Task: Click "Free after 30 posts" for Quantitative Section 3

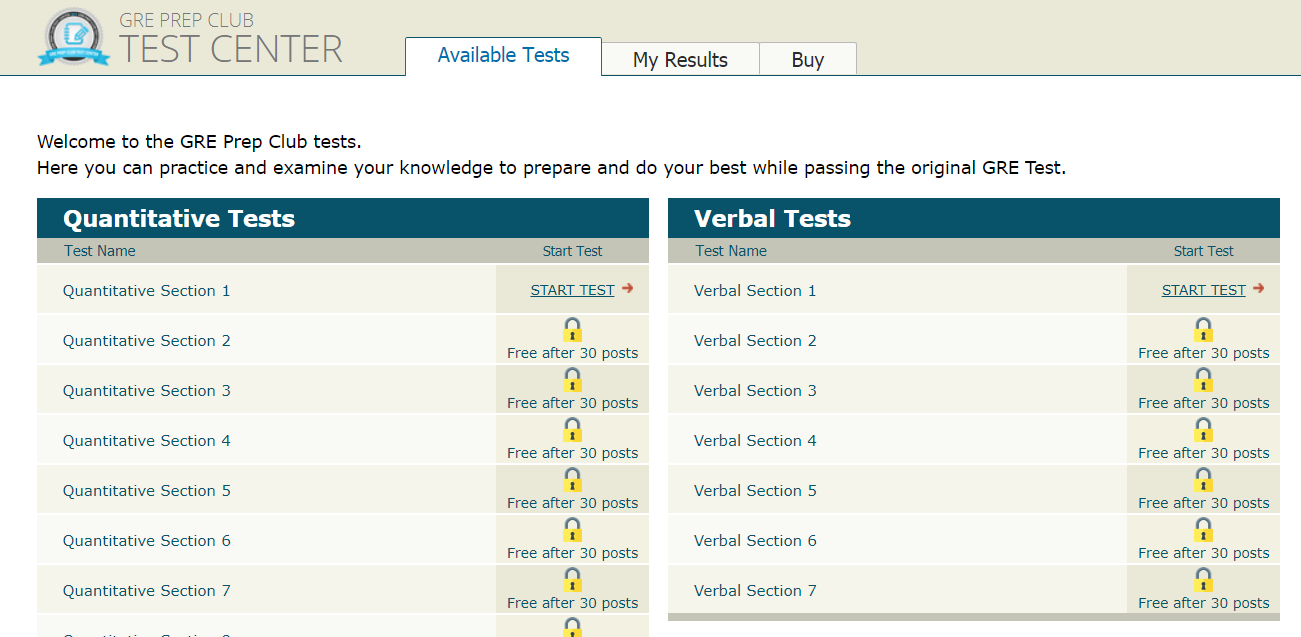Action: tap(572, 403)
